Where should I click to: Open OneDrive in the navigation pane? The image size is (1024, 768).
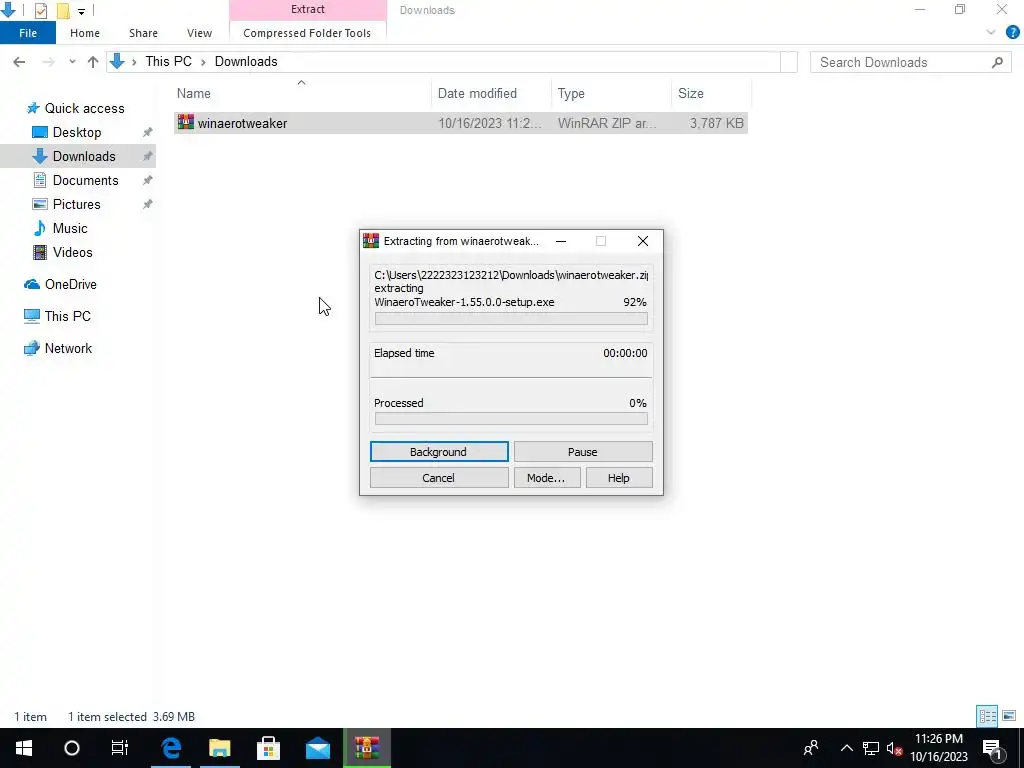pyautogui.click(x=71, y=285)
